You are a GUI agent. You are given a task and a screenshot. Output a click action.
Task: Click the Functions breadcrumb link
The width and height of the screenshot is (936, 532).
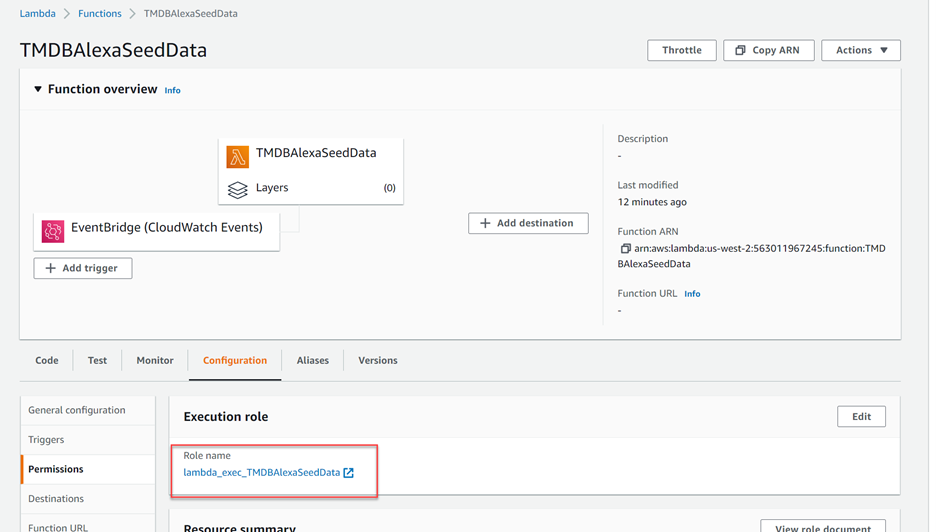[x=100, y=14]
